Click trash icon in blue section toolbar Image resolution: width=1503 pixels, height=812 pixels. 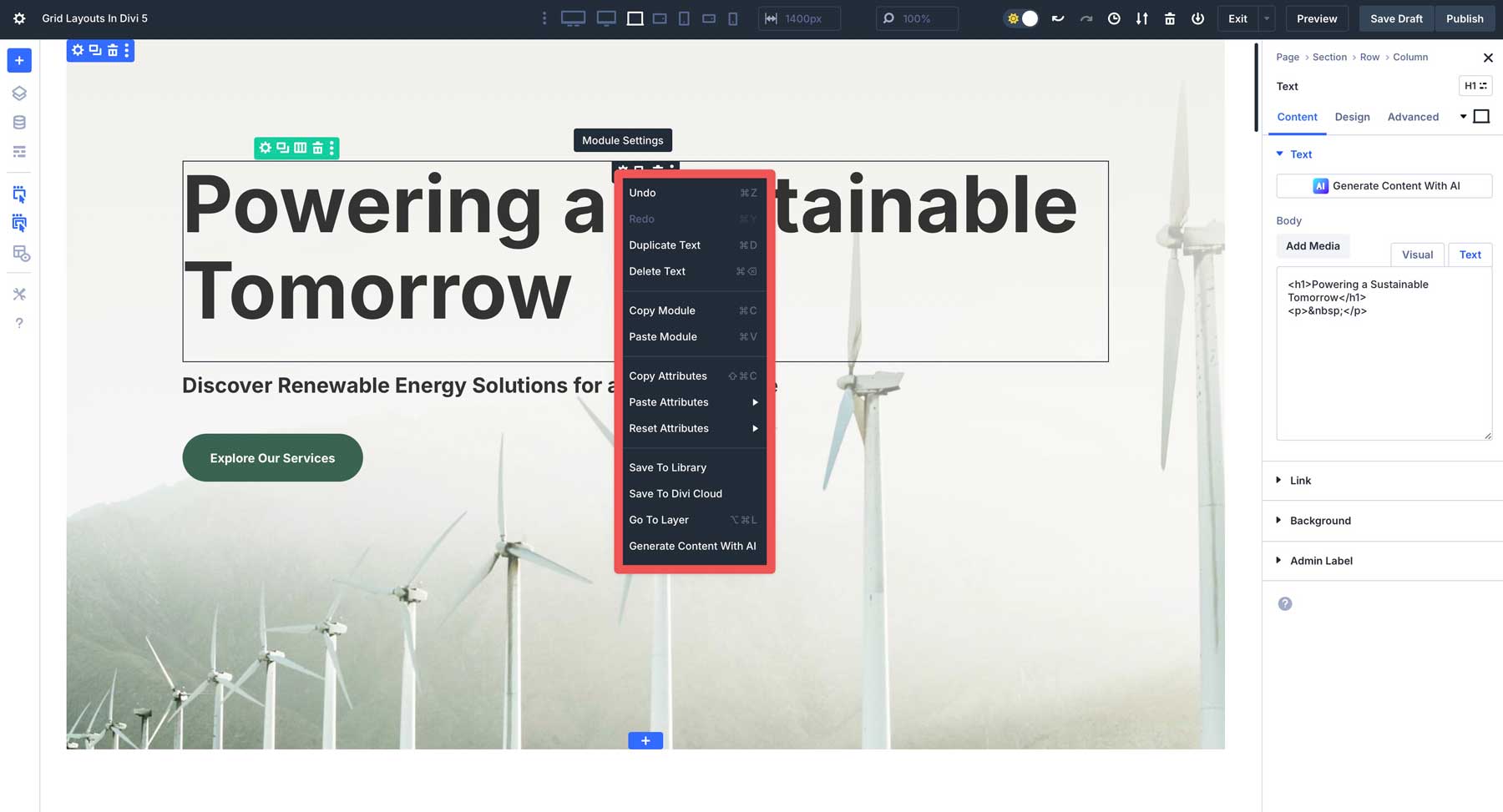pos(112,50)
